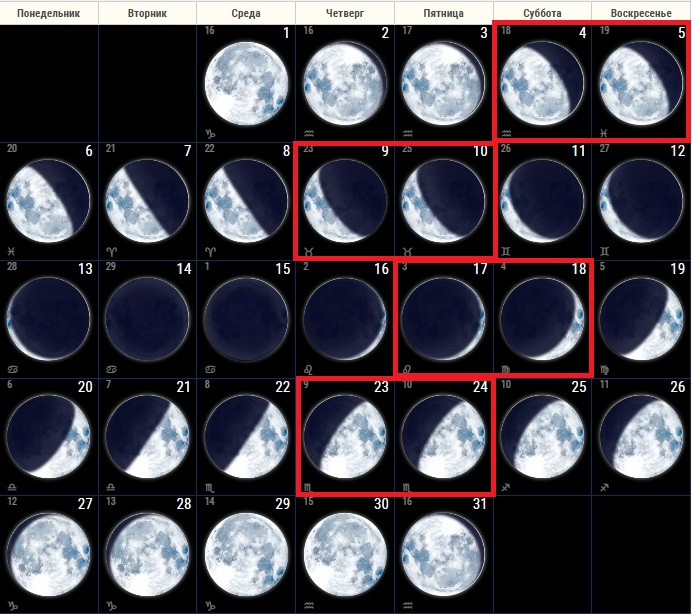Click the date number 22
Screen dimensions: 692x614
282,387
